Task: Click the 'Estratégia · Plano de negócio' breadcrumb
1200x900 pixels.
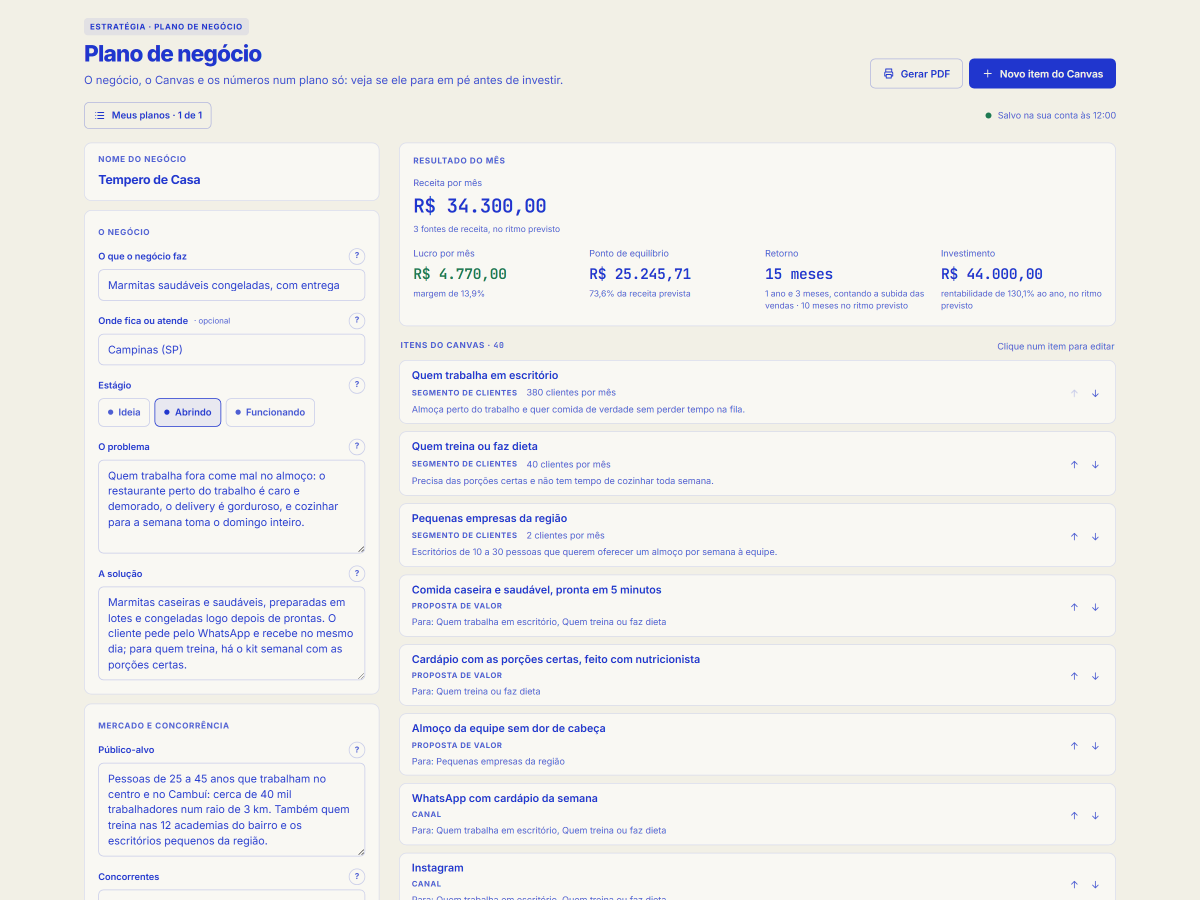Action: [x=166, y=27]
